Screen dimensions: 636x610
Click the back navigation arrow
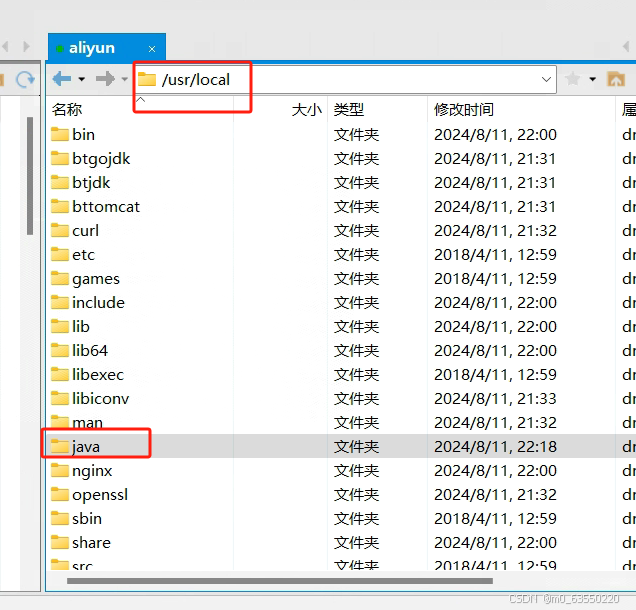[x=62, y=79]
